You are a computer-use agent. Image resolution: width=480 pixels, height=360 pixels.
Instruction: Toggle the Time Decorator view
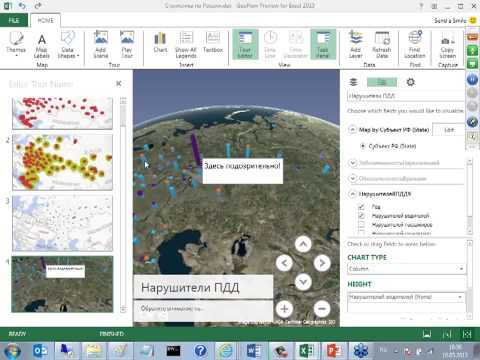pos(295,45)
